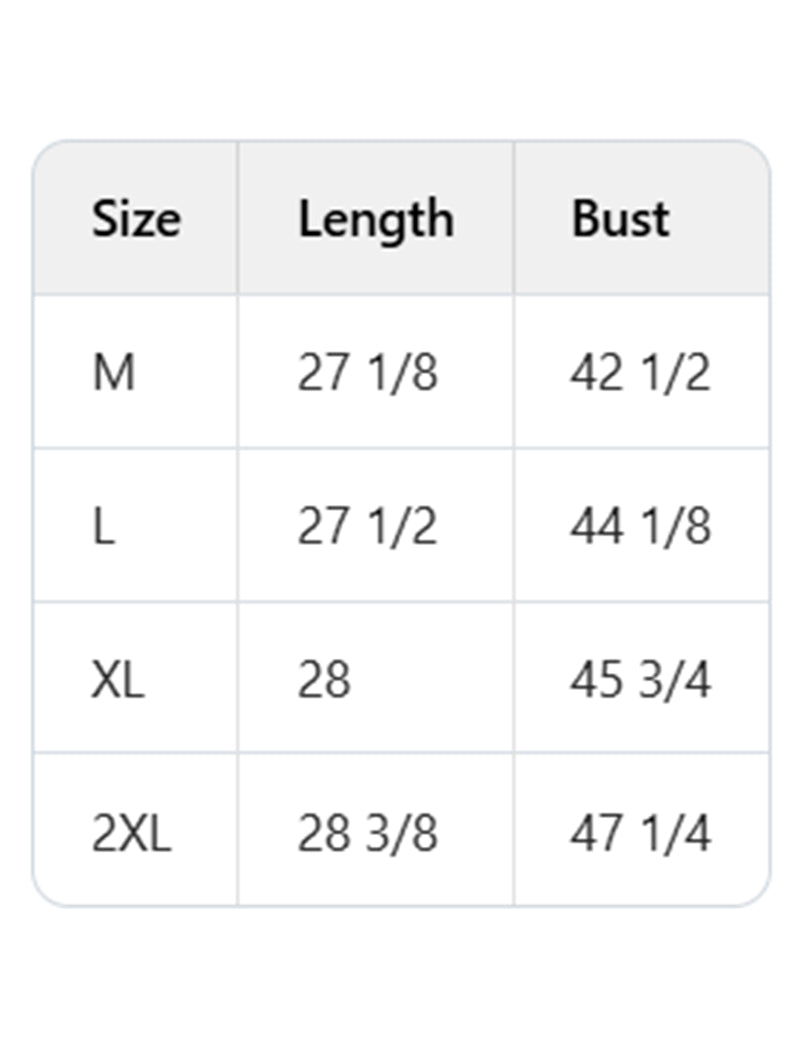Image resolution: width=800 pixels, height=1050 pixels.
Task: Click the Size column header
Action: click(x=136, y=219)
